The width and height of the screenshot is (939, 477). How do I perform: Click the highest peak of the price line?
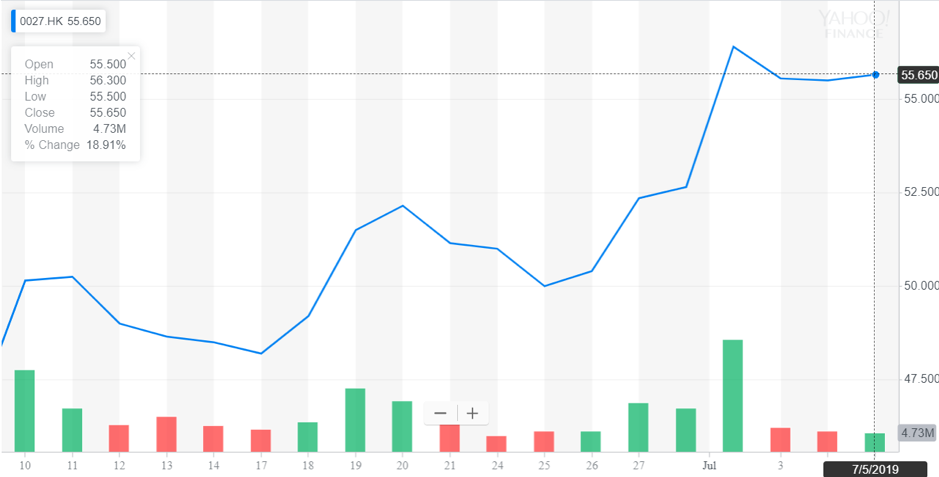(733, 47)
